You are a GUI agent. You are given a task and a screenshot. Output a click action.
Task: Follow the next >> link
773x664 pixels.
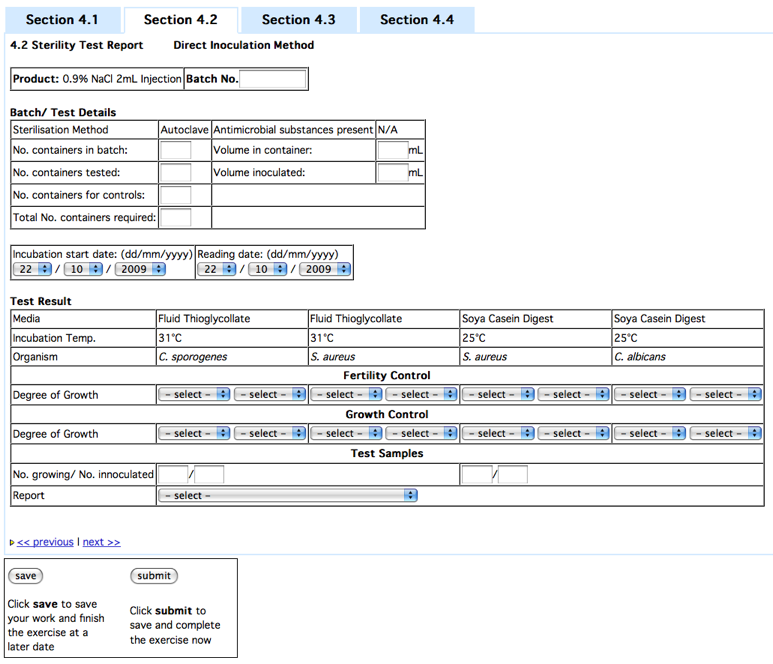point(101,542)
